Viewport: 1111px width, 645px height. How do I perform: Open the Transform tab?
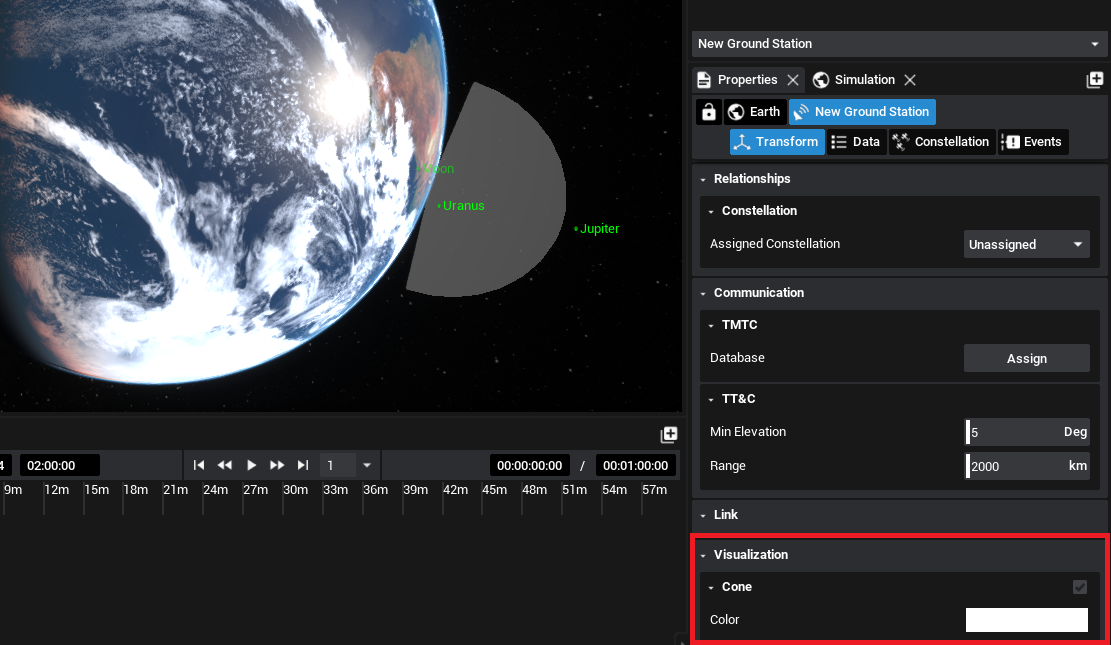coord(777,142)
